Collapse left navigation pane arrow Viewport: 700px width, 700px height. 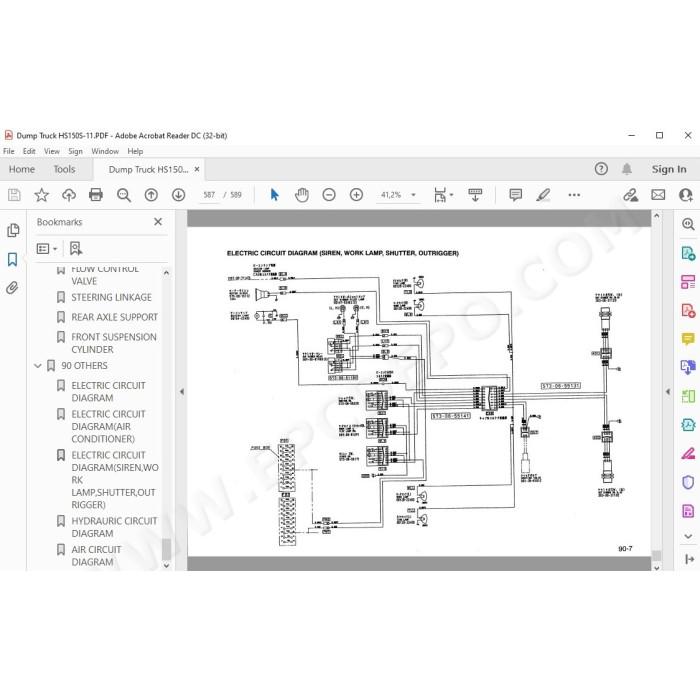(182, 392)
